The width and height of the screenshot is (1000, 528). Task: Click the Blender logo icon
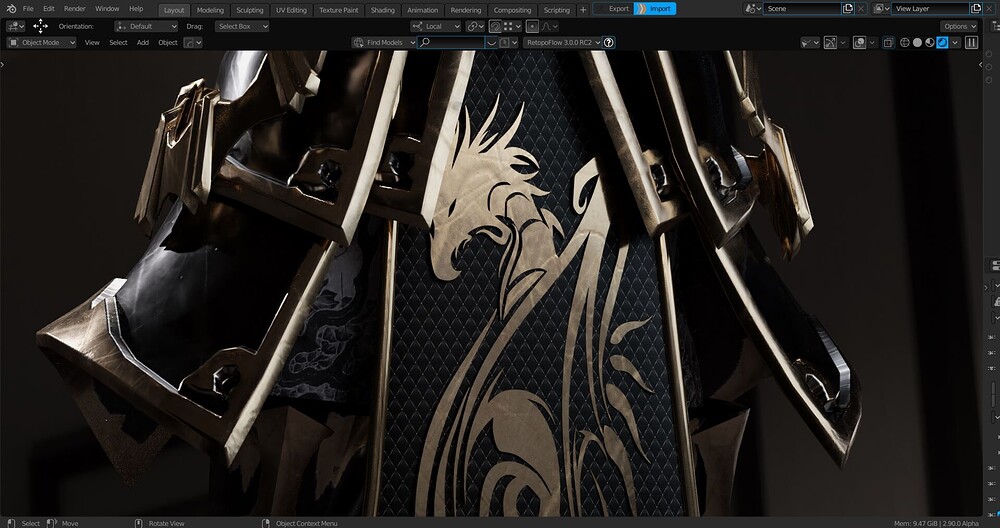click(x=11, y=9)
